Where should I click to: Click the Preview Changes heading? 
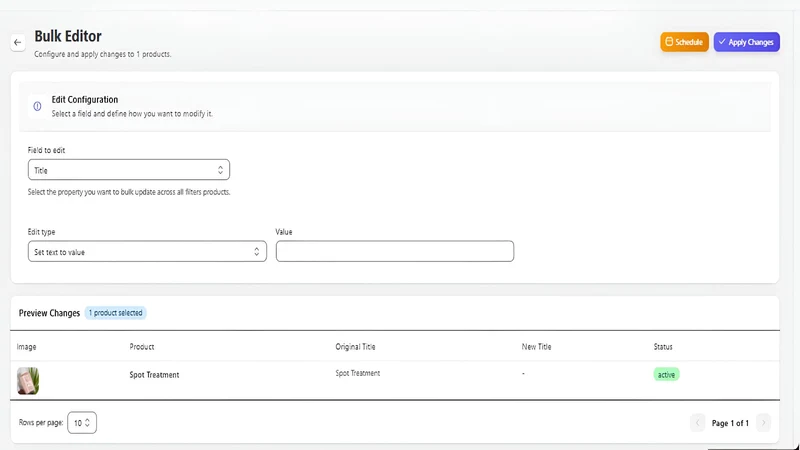[x=49, y=313]
